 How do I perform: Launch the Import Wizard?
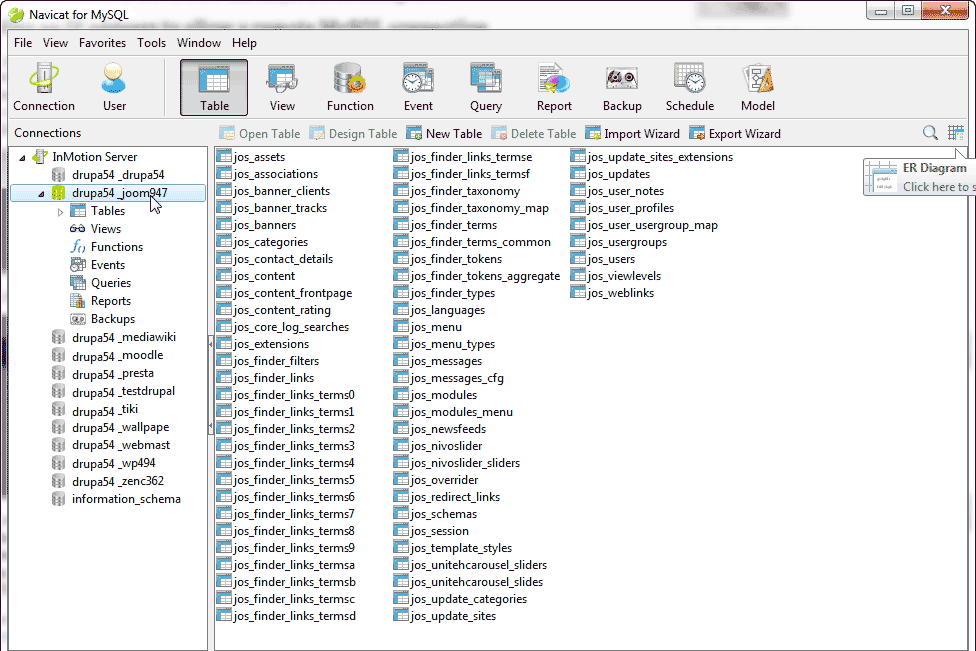pos(632,134)
